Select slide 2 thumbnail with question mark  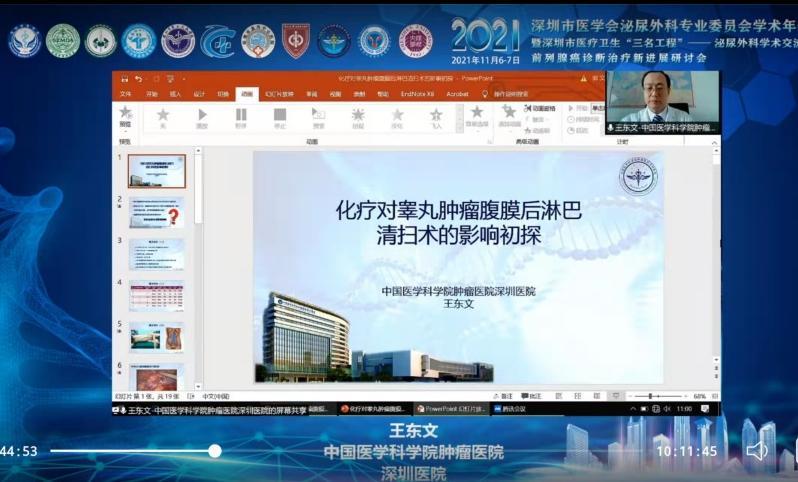coord(157,213)
